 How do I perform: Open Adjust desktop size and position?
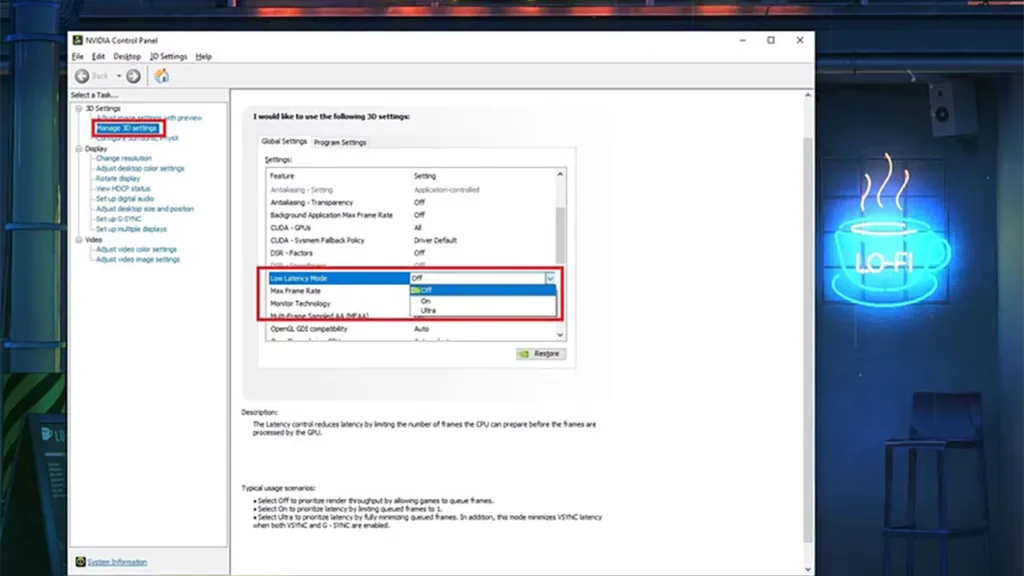(x=144, y=209)
